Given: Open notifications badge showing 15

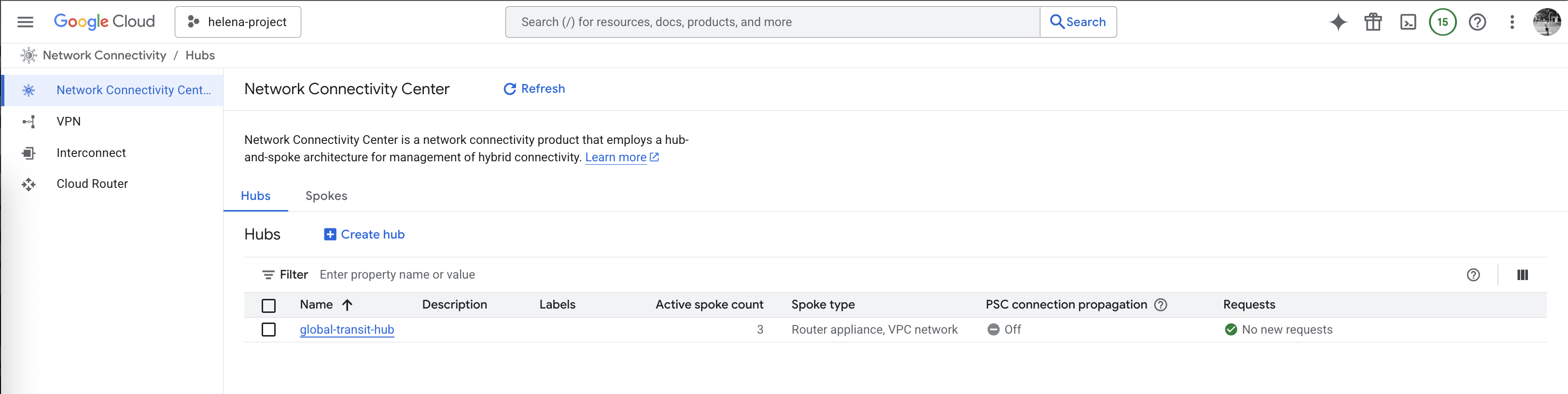Looking at the screenshot, I should (x=1442, y=22).
